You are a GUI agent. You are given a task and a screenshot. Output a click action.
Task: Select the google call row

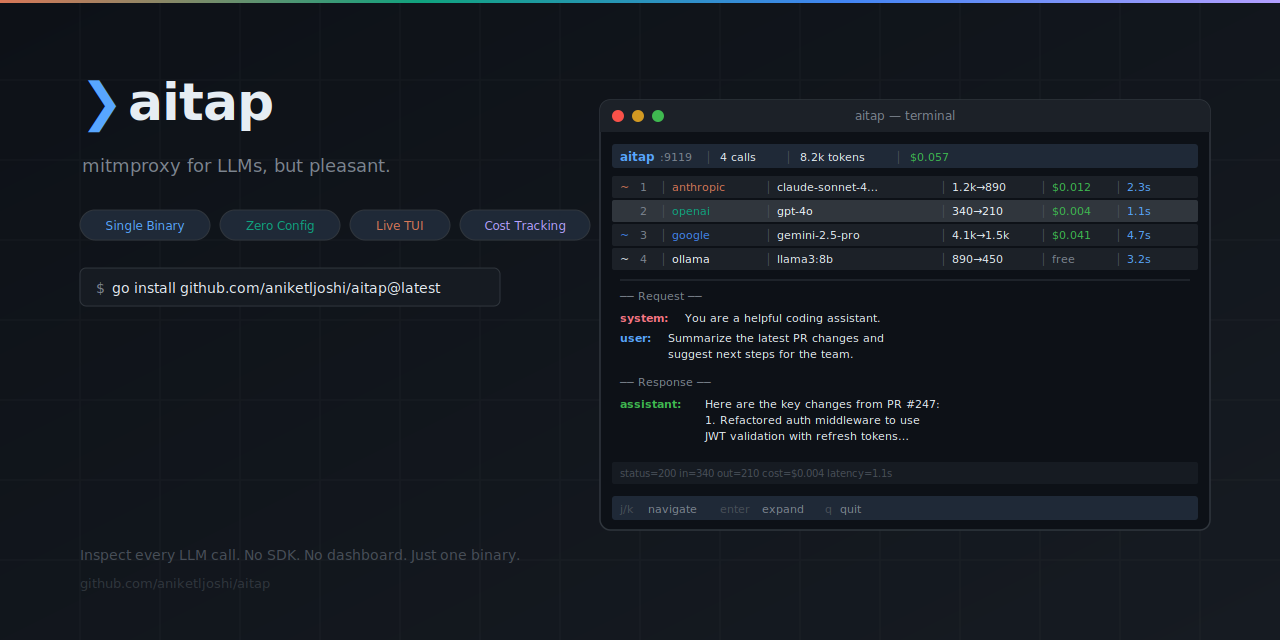point(905,235)
